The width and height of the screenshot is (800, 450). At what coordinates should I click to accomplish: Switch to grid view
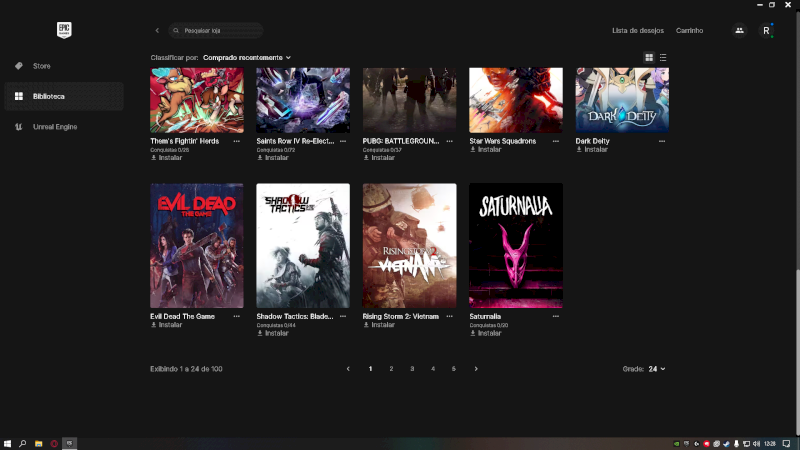[649, 58]
